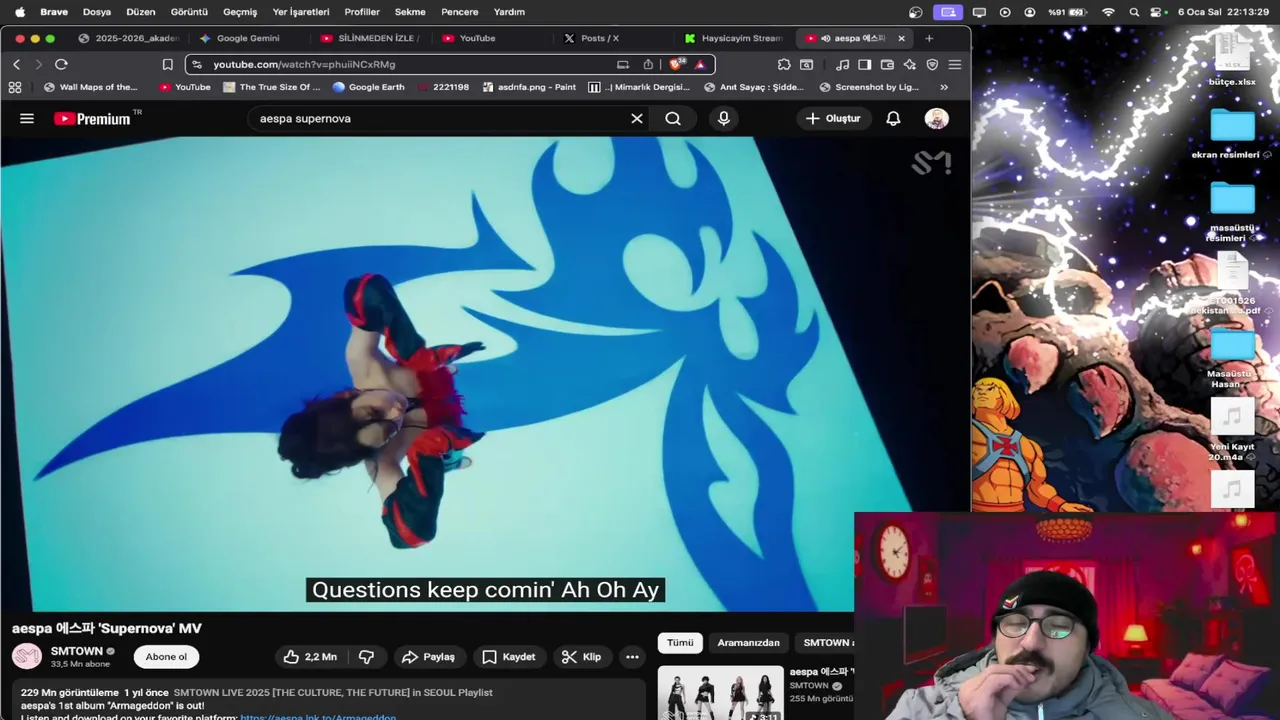Open Brave media control music icon
The image size is (1280, 720).
click(842, 64)
